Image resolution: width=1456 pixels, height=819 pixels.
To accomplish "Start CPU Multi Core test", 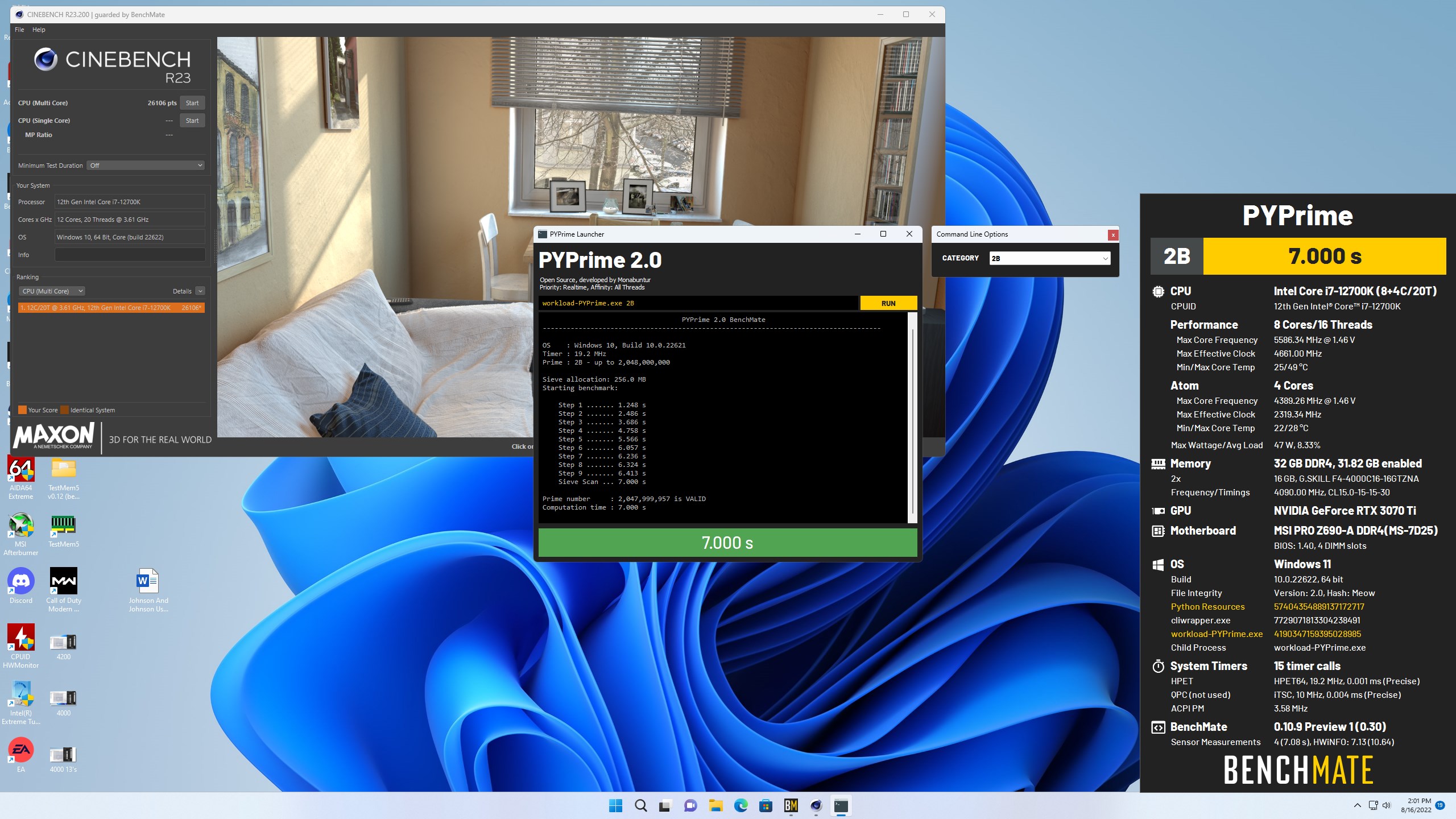I will [192, 103].
